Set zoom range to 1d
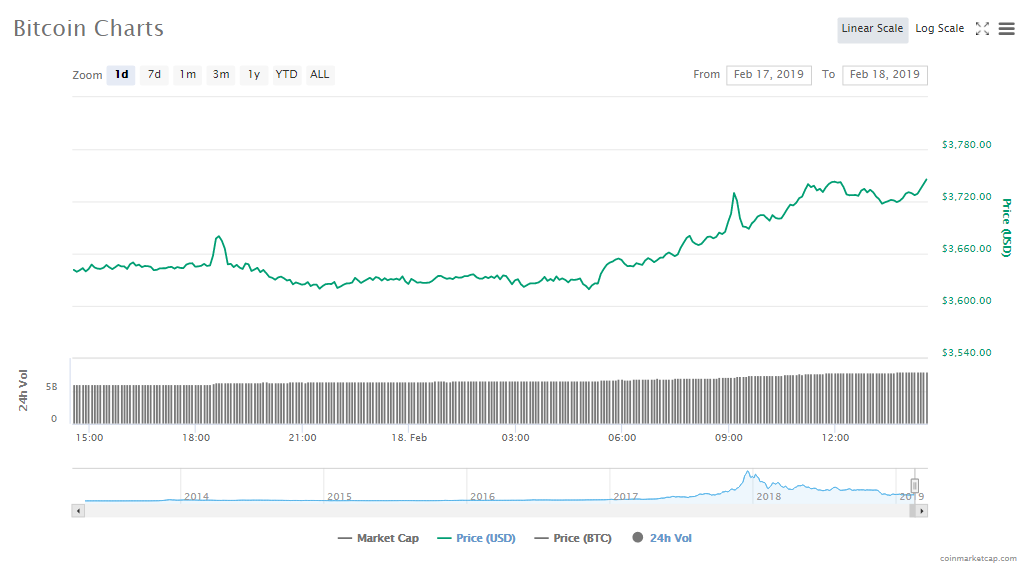The width and height of the screenshot is (1027, 575). pos(121,75)
